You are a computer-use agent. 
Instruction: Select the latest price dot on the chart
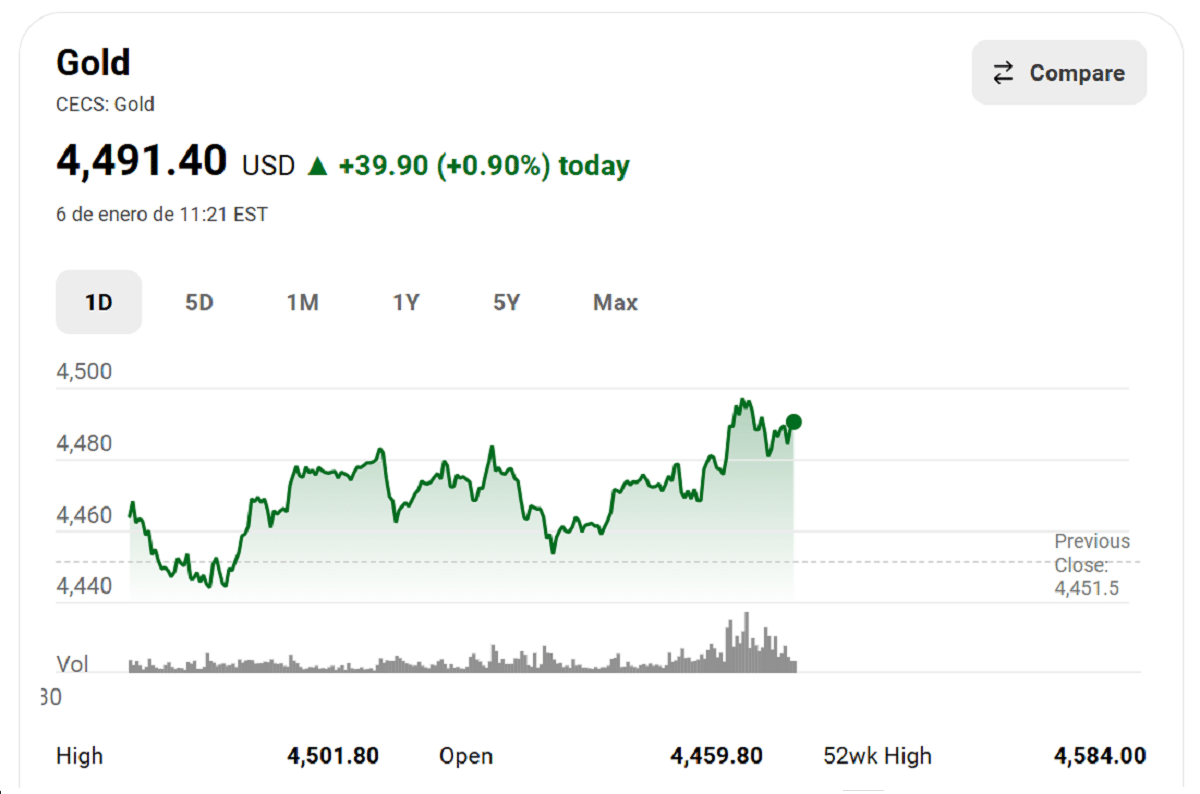793,422
